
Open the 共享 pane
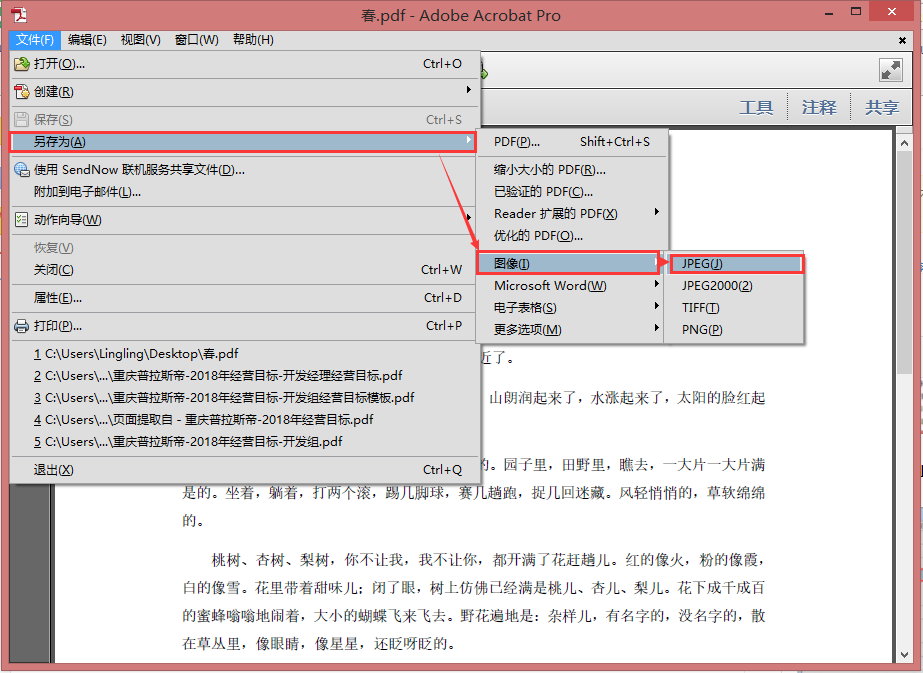[882, 107]
